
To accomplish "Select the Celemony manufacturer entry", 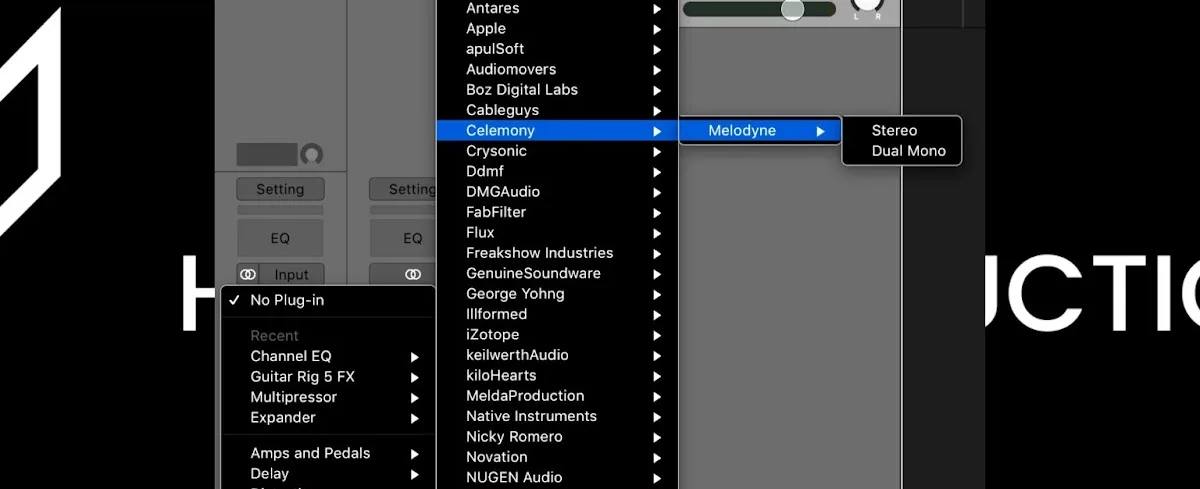I will pos(557,130).
